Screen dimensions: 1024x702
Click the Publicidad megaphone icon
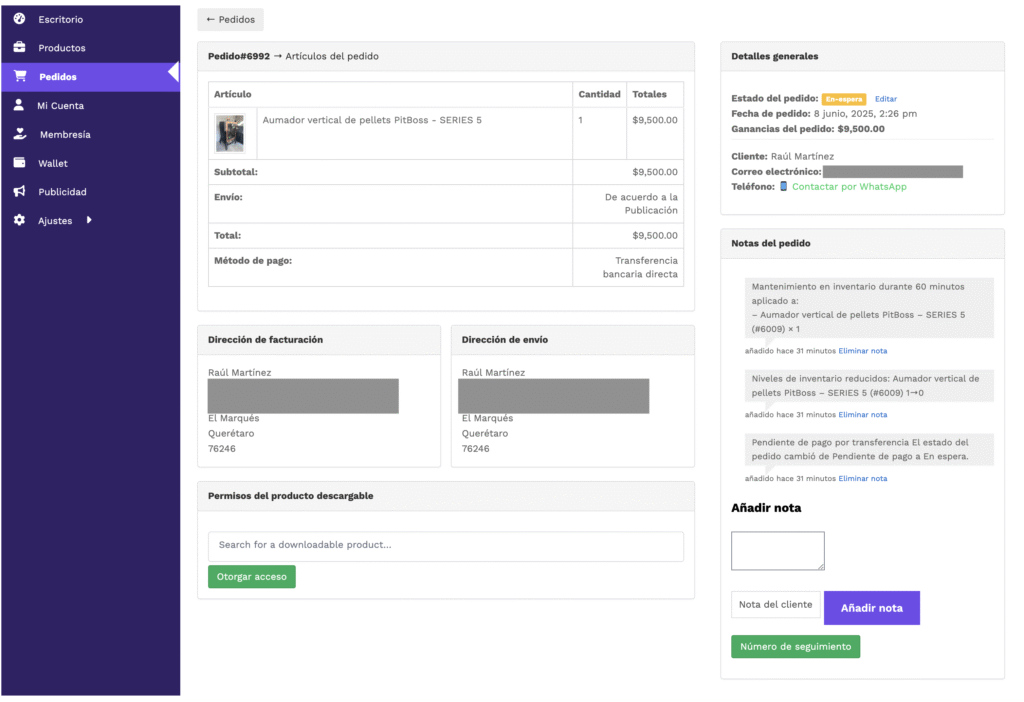pos(19,192)
